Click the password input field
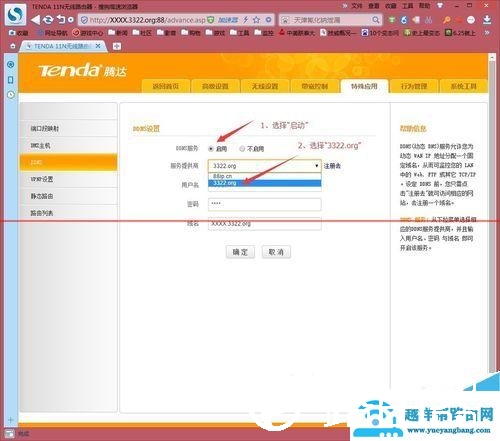Screen dimensions: 500x441 pyautogui.click(x=265, y=204)
